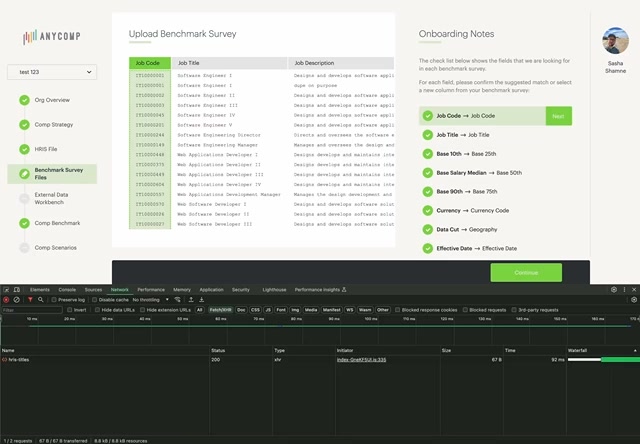Switch to the Console tab in DevTools
Screen dimensions: 640x444
67,289
